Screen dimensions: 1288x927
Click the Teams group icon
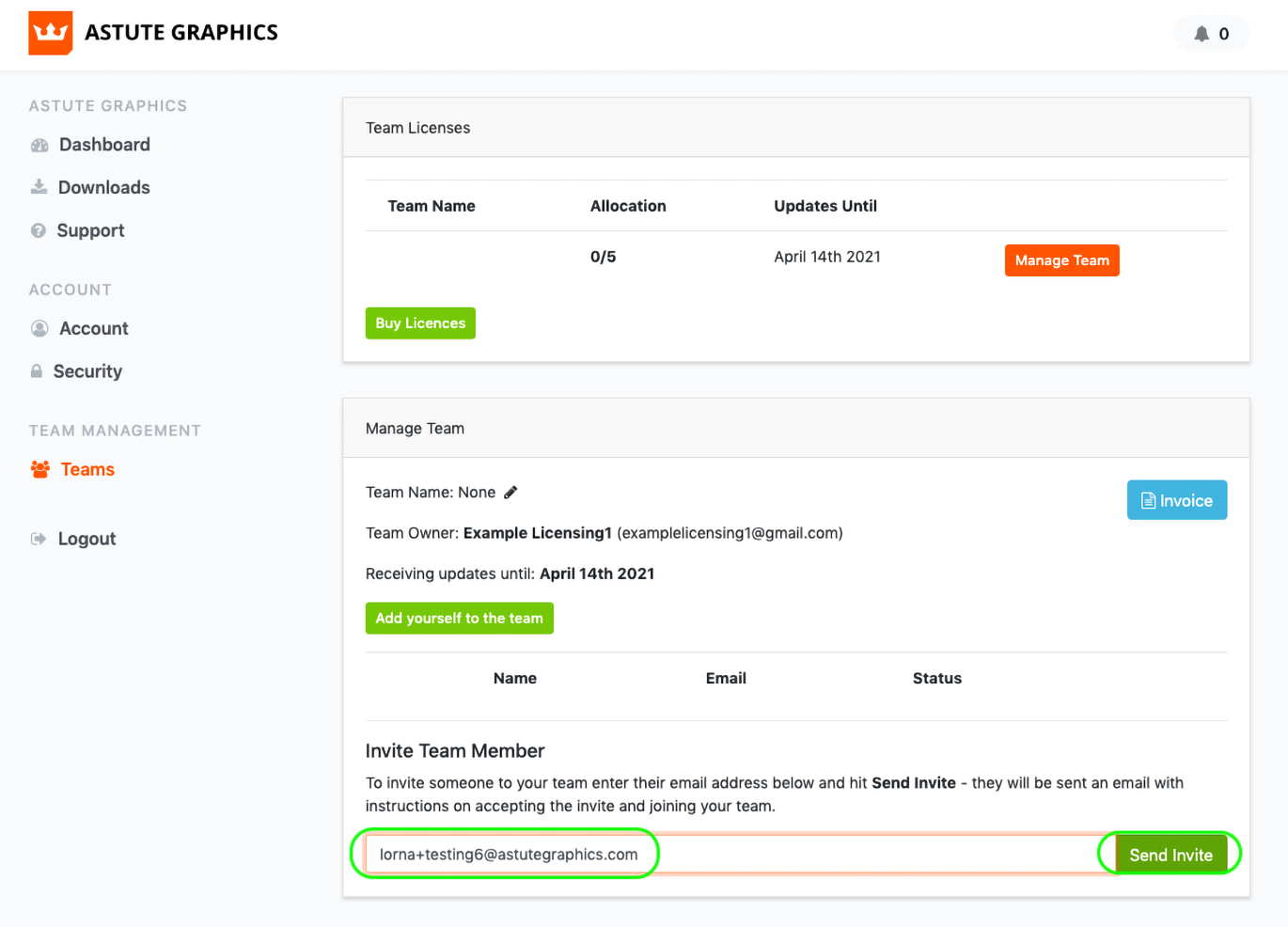(40, 469)
